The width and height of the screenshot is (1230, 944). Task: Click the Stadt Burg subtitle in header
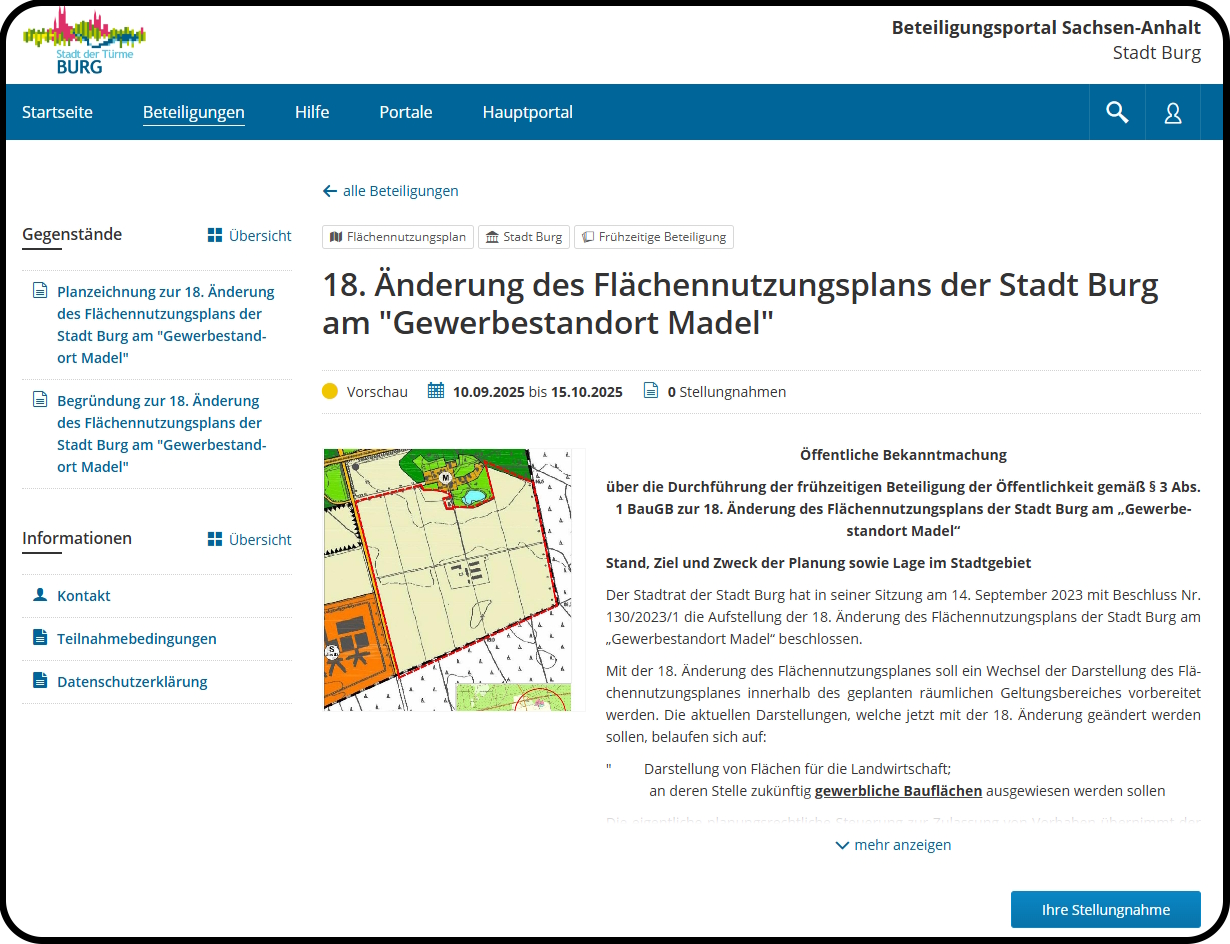pos(1157,53)
